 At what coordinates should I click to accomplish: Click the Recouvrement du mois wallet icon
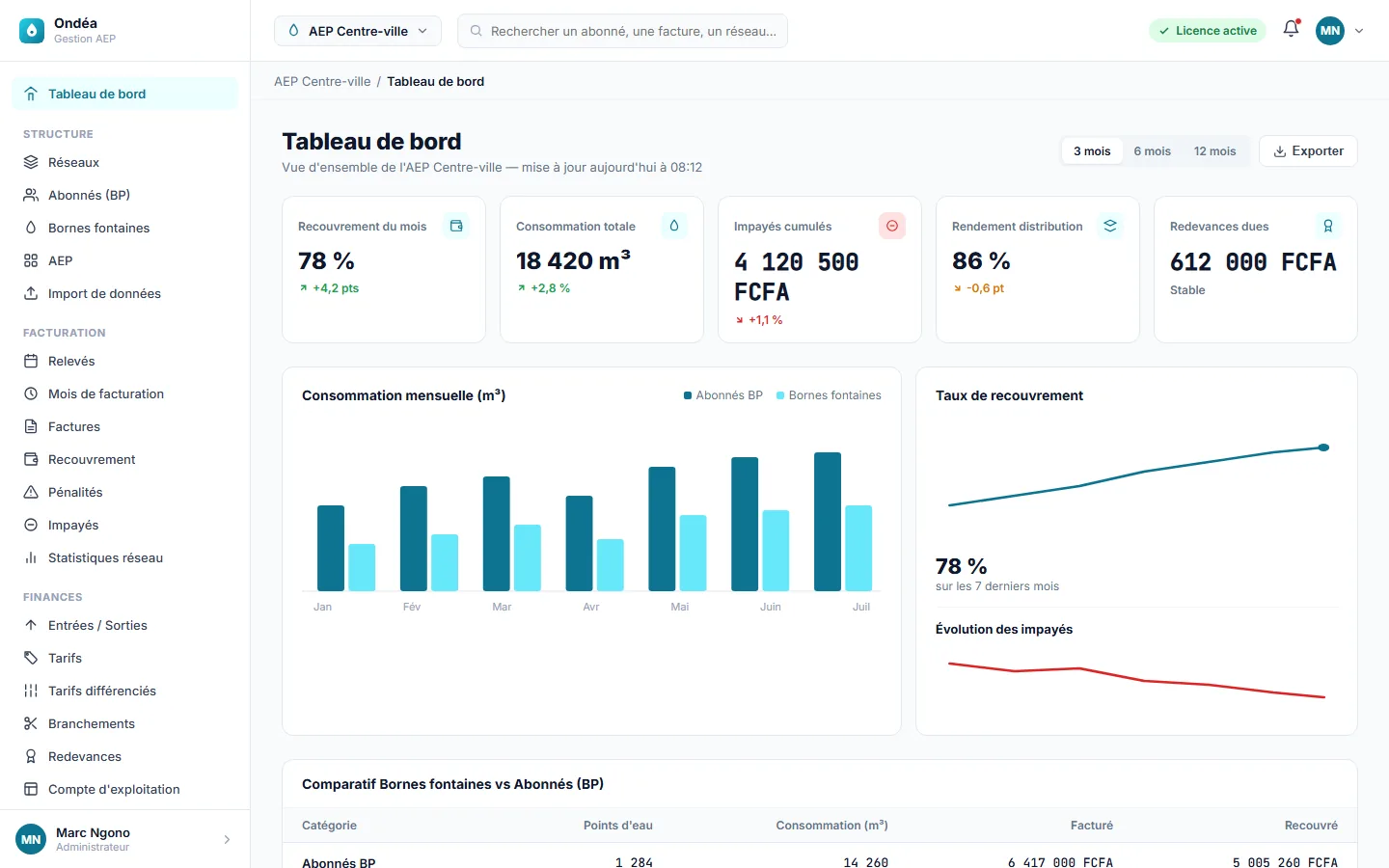point(456,226)
